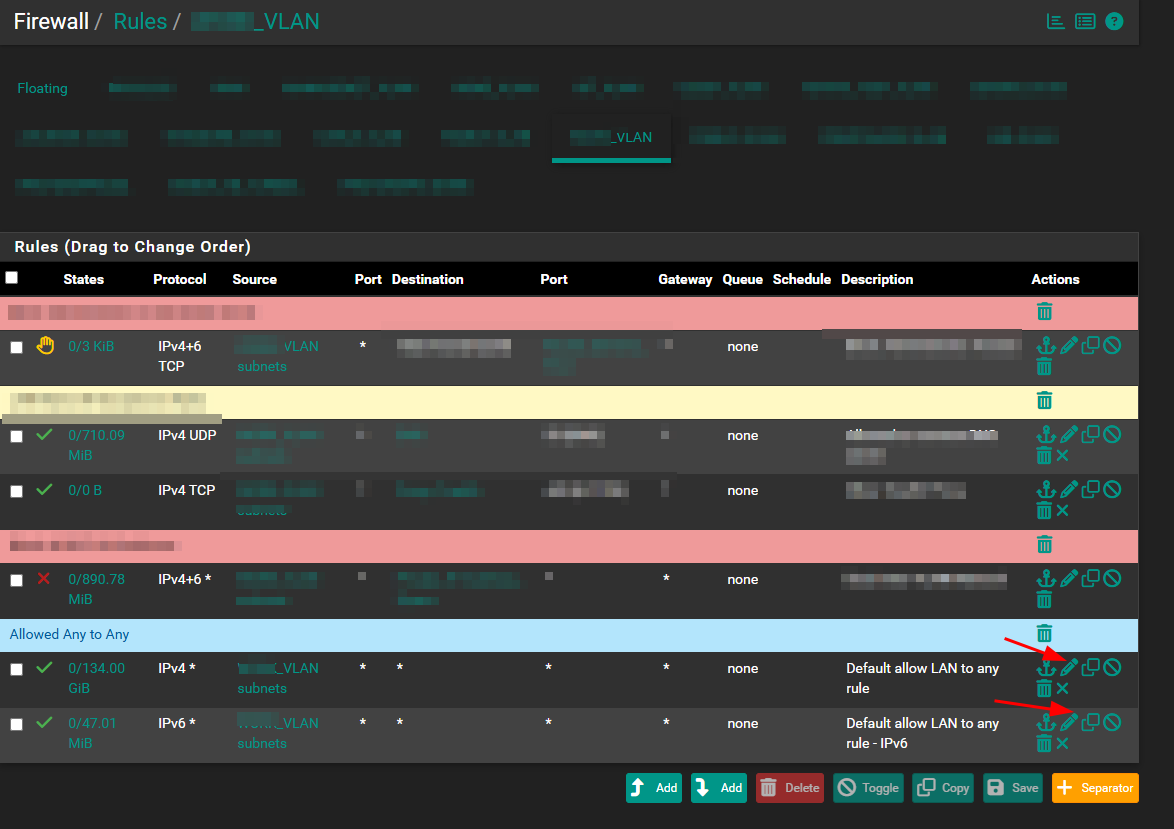Disable the IPv4 * default allow rule

pyautogui.click(x=1113, y=667)
